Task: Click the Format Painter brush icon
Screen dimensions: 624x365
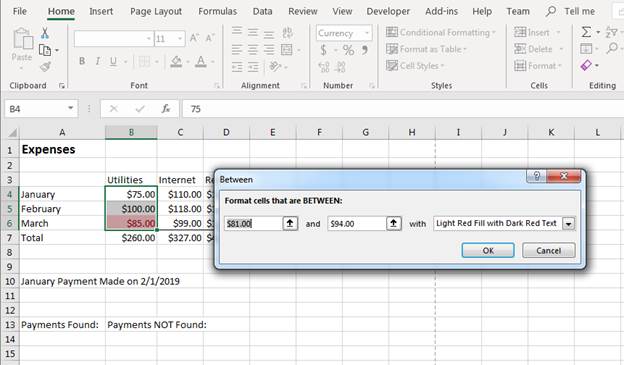Action: click(x=45, y=66)
